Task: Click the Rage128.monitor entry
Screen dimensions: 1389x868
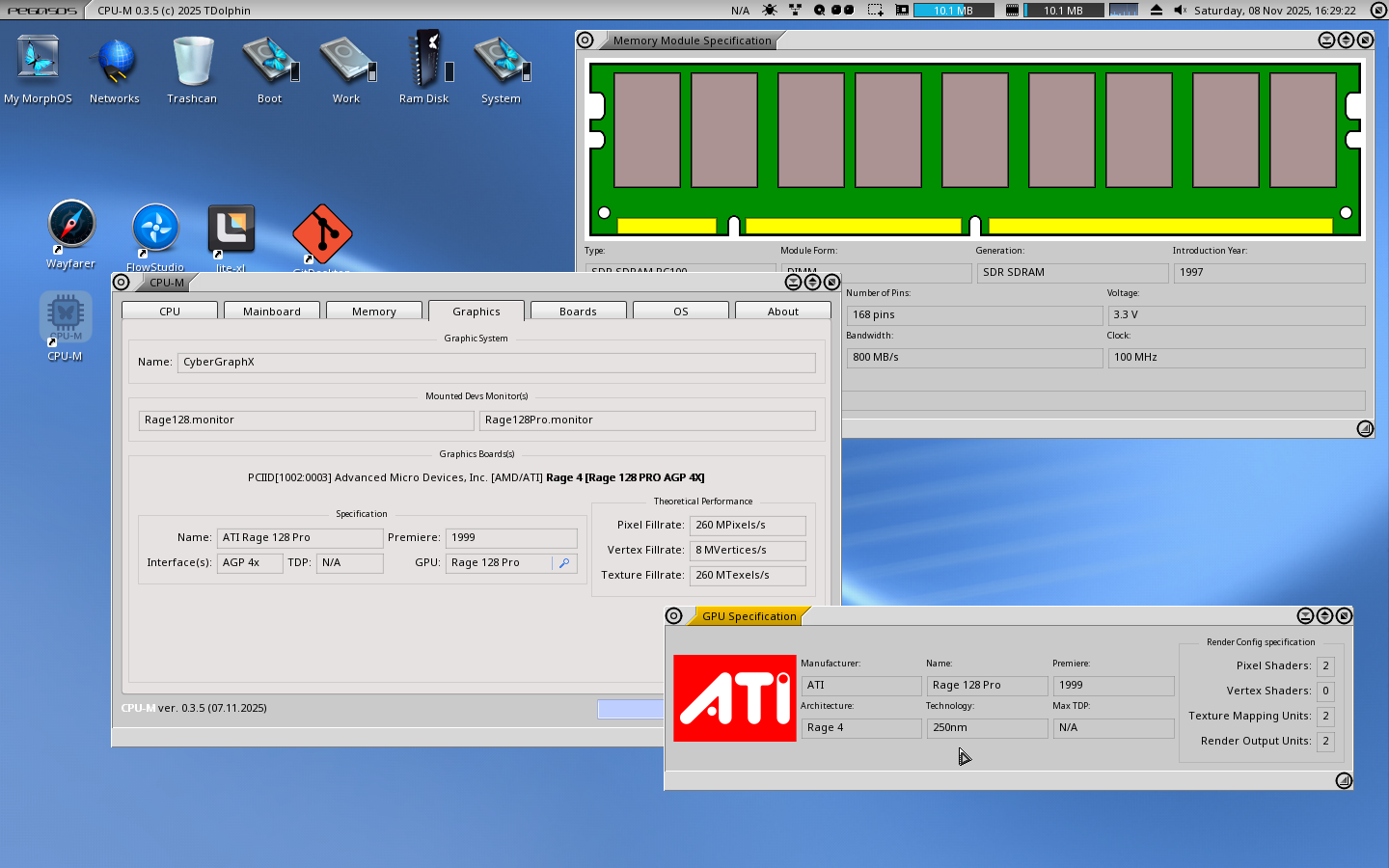Action: 306,420
